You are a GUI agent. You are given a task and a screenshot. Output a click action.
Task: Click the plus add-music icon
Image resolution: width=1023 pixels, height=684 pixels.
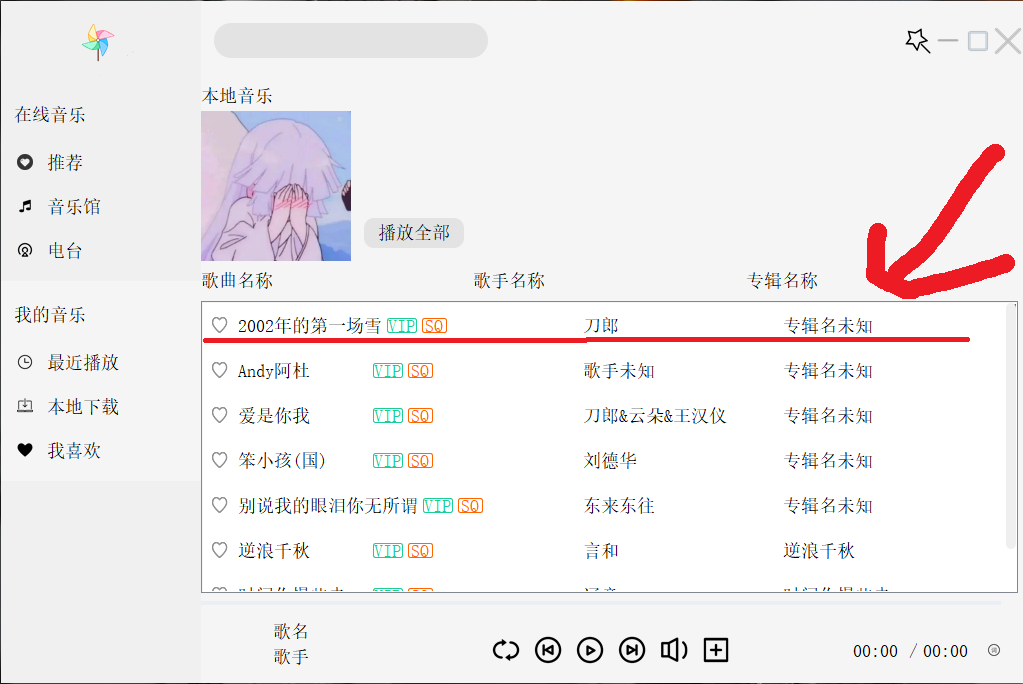(x=716, y=650)
